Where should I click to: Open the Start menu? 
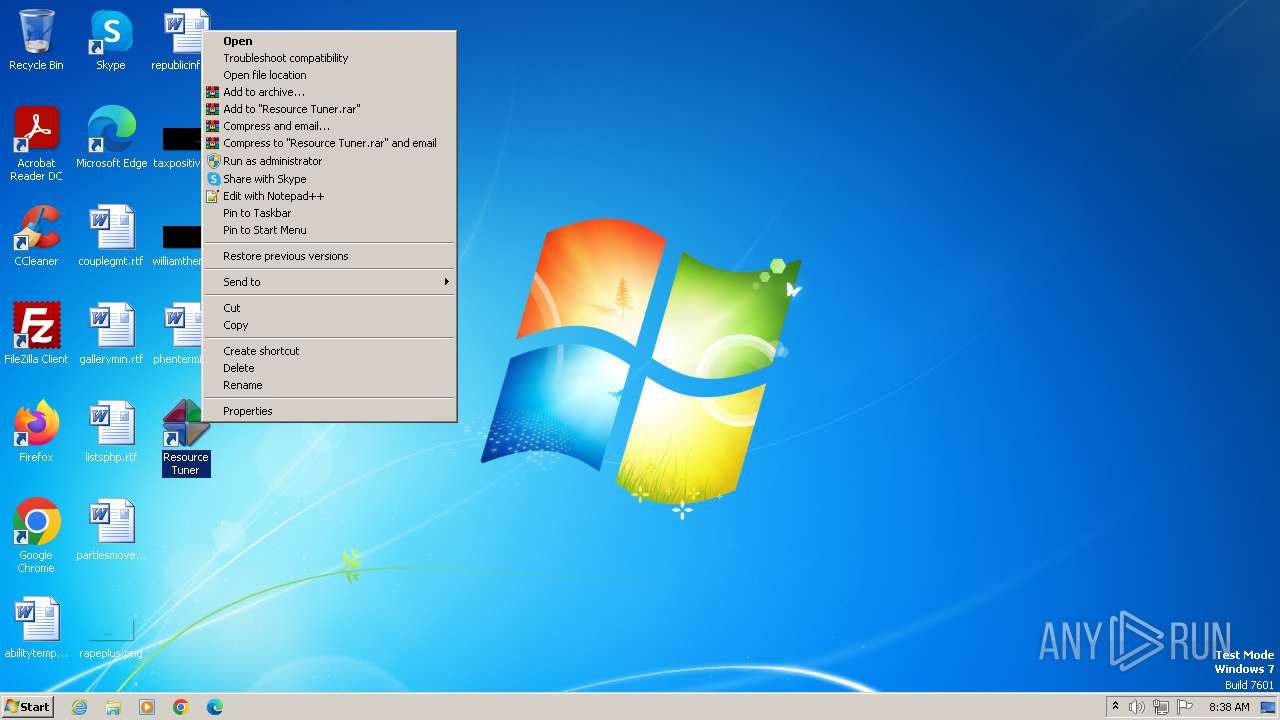tap(28, 707)
